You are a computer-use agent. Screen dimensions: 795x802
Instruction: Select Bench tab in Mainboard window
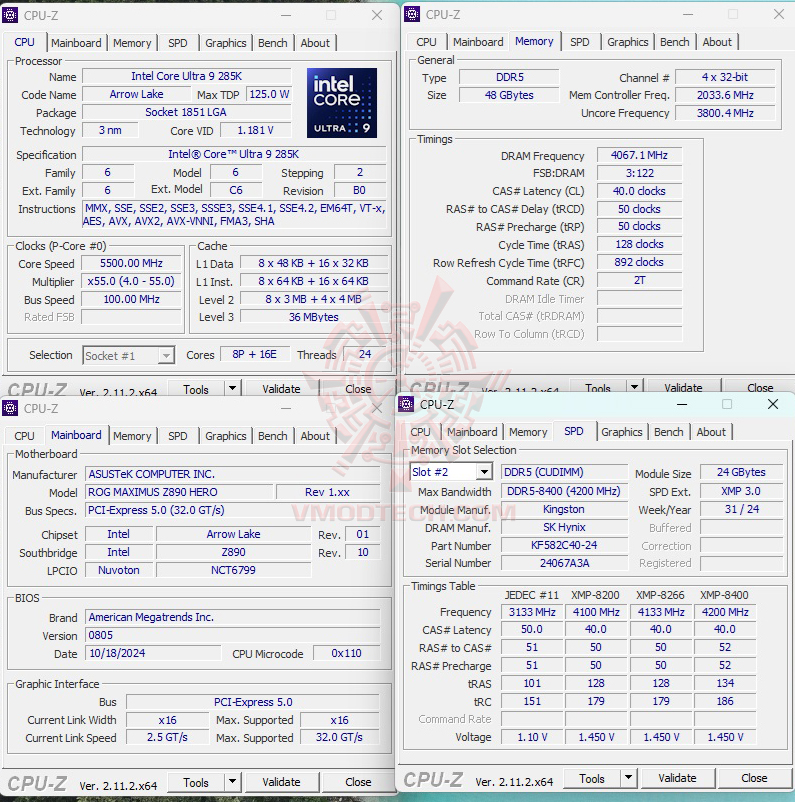pos(273,436)
